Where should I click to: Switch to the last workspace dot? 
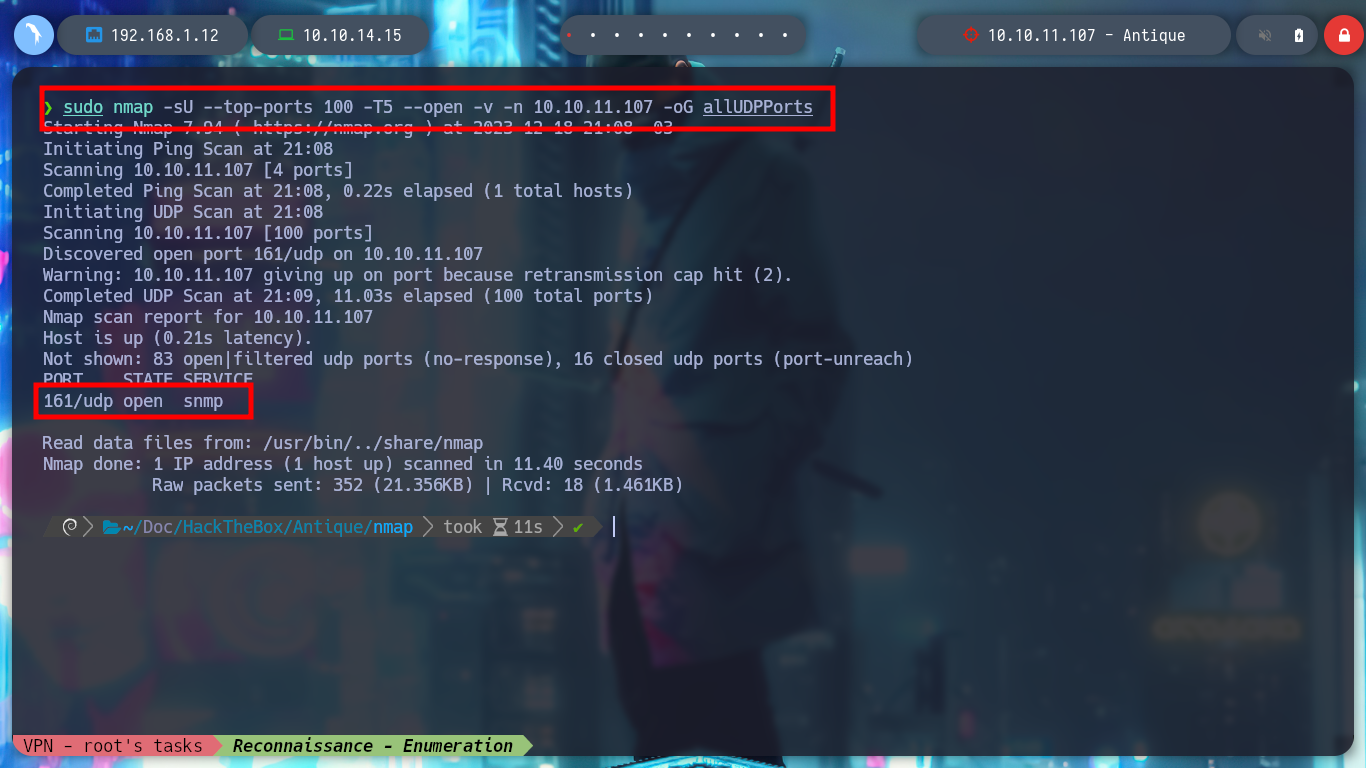point(786,35)
